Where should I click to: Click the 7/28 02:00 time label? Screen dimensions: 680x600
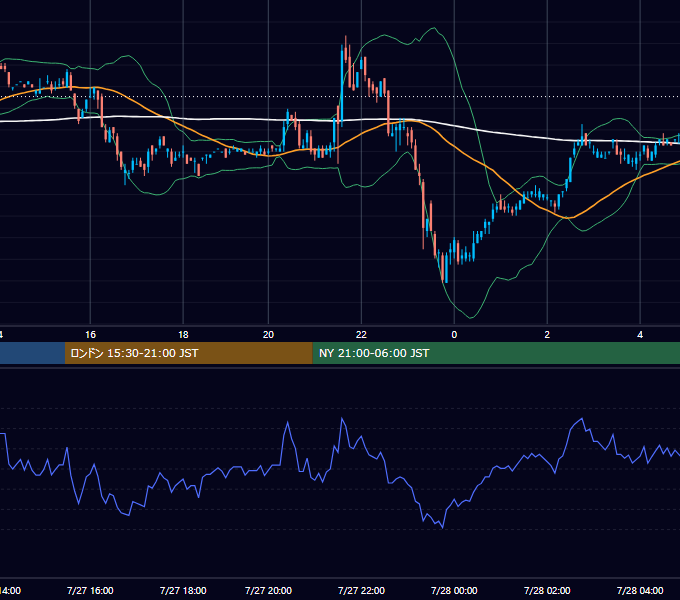click(547, 590)
